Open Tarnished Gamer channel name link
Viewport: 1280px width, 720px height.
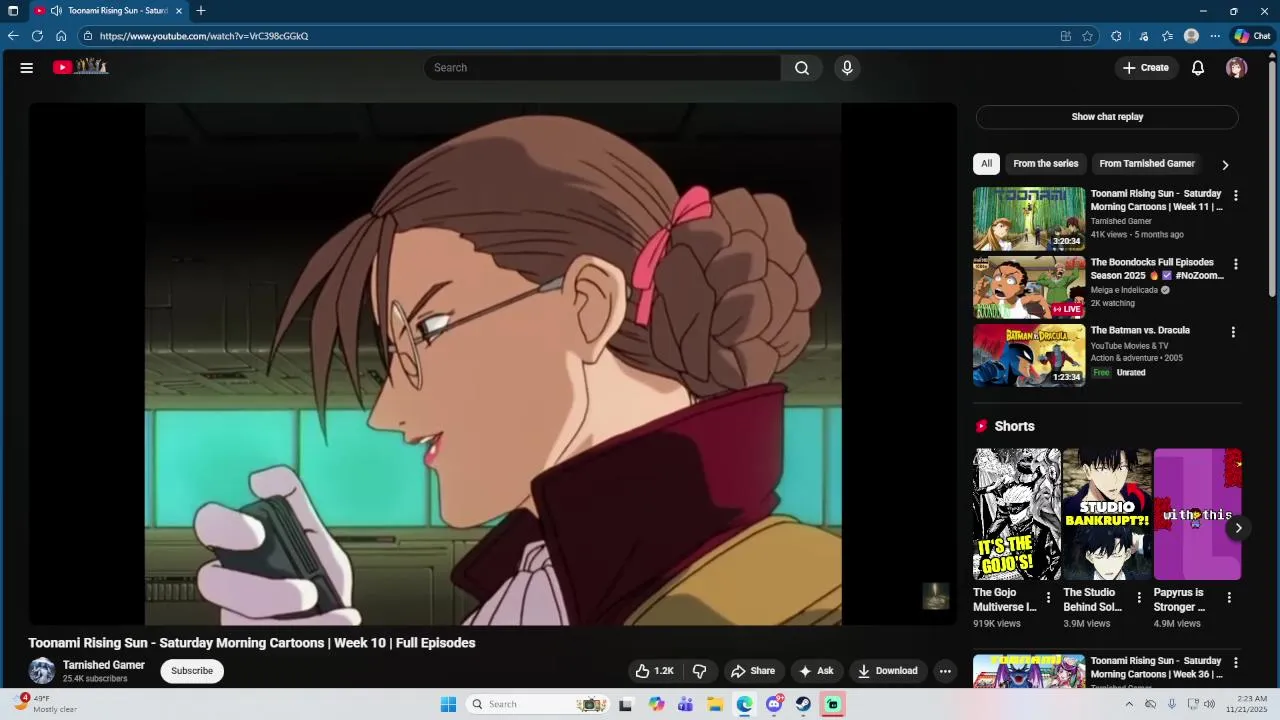(104, 665)
